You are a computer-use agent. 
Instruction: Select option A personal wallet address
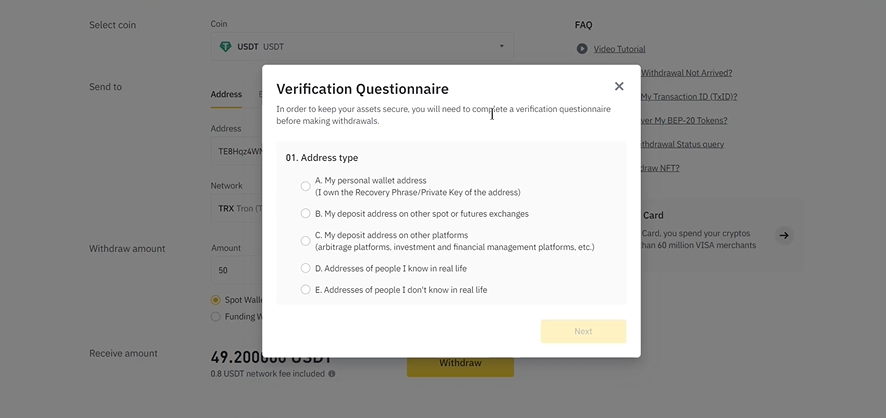pyautogui.click(x=305, y=186)
